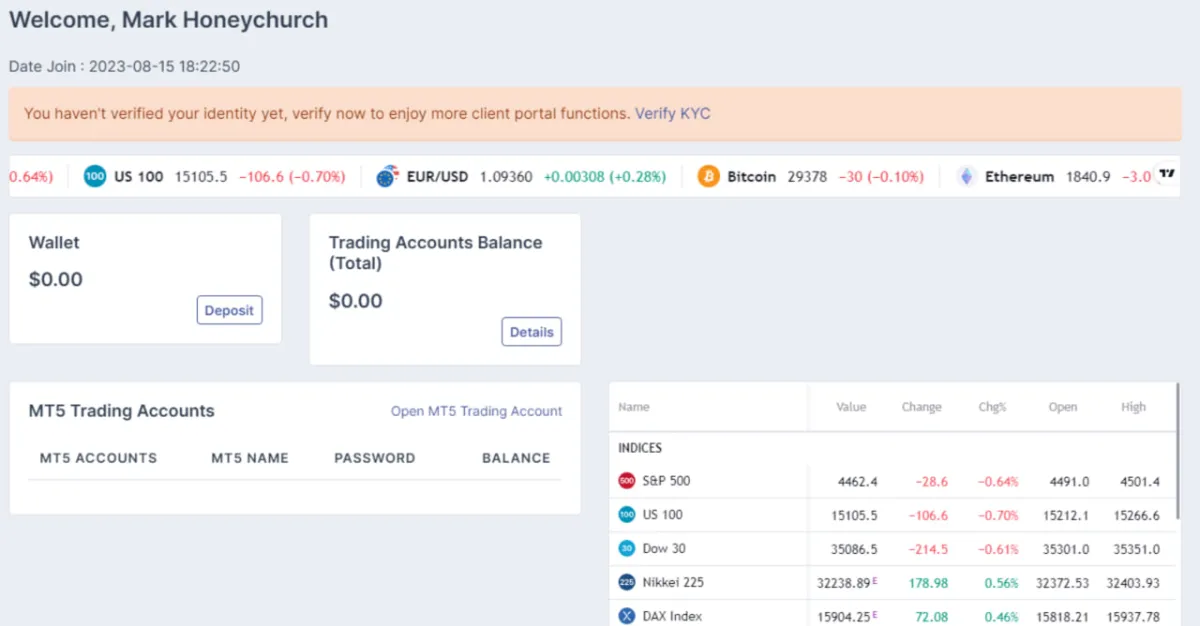
Task: Click Dow 30 change −214.5
Action: point(928,549)
